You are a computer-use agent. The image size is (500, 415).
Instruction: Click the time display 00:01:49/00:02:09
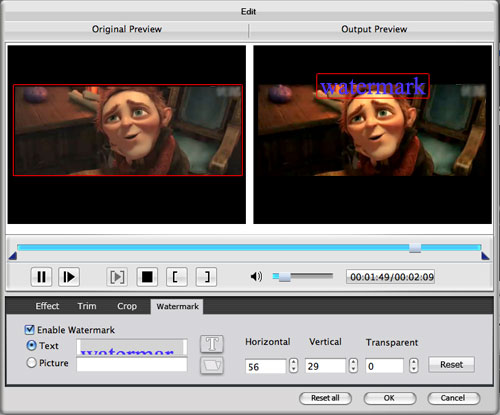point(391,277)
